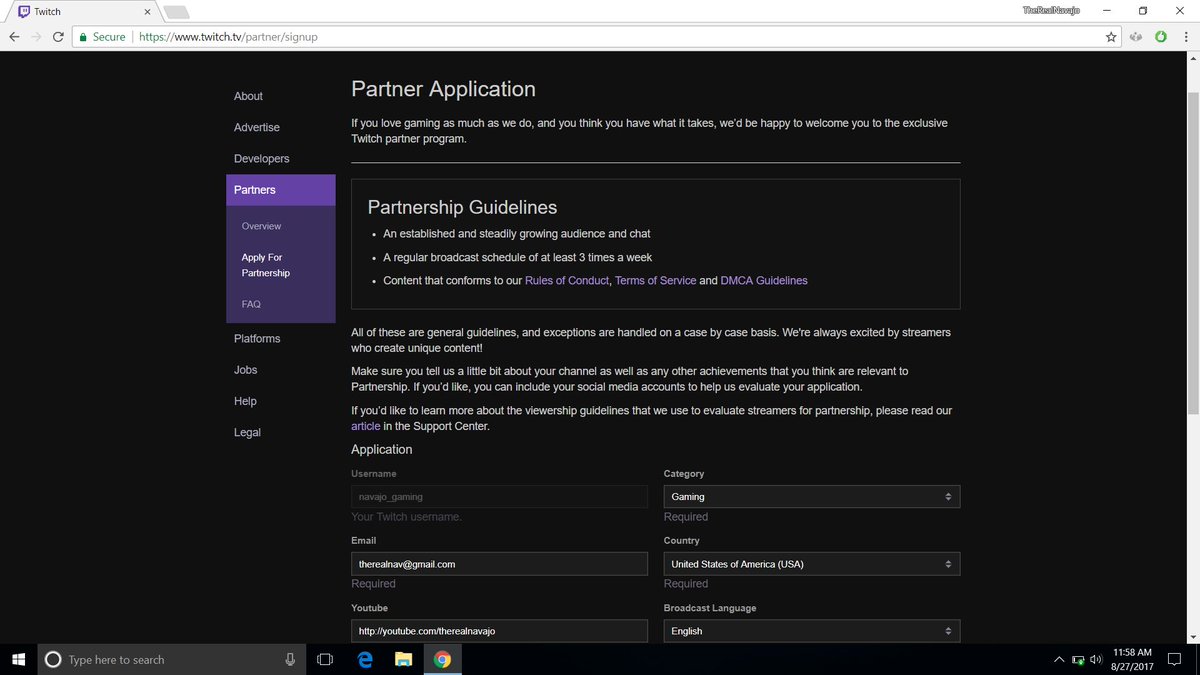Click the battery icon in the tray
Screen dimensions: 1200x675
point(1078,660)
